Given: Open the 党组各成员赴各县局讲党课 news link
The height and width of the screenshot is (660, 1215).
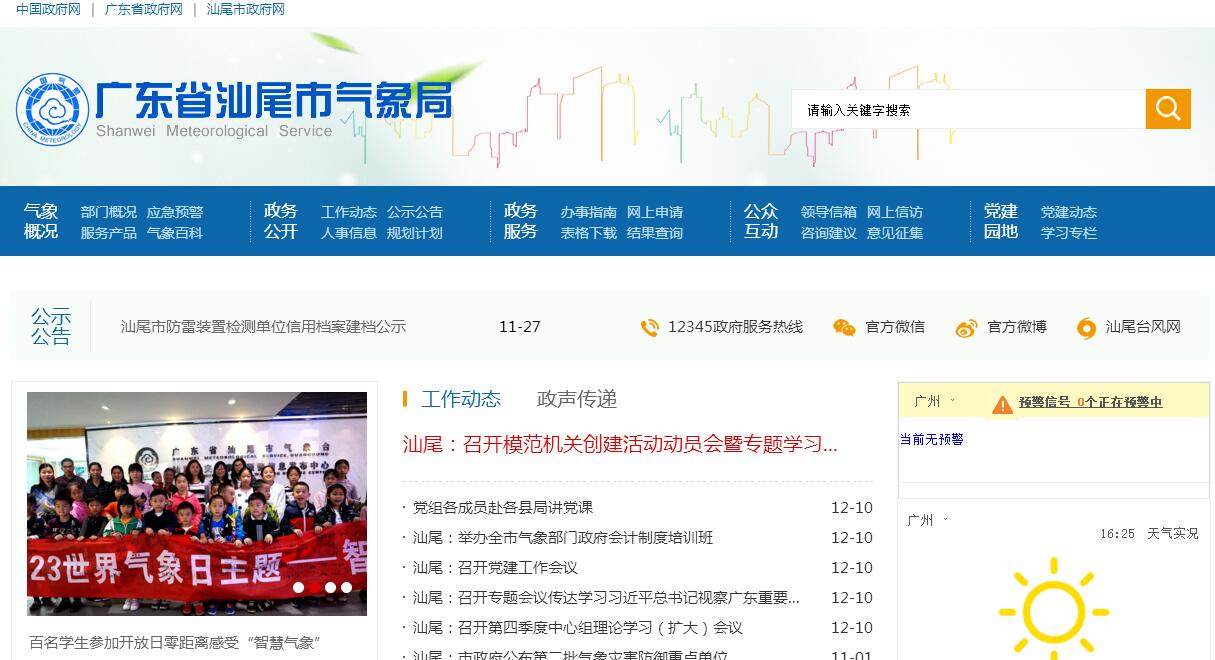Looking at the screenshot, I should click(x=502, y=508).
